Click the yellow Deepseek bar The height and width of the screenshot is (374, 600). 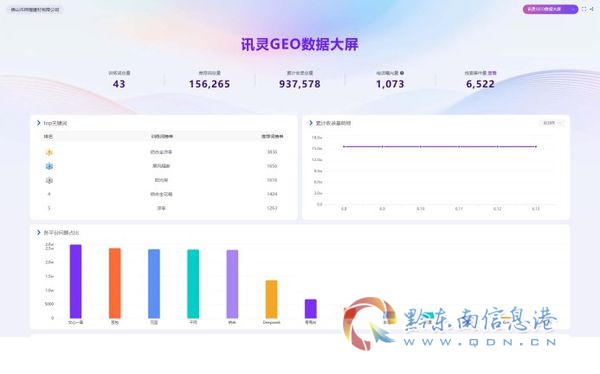point(271,299)
